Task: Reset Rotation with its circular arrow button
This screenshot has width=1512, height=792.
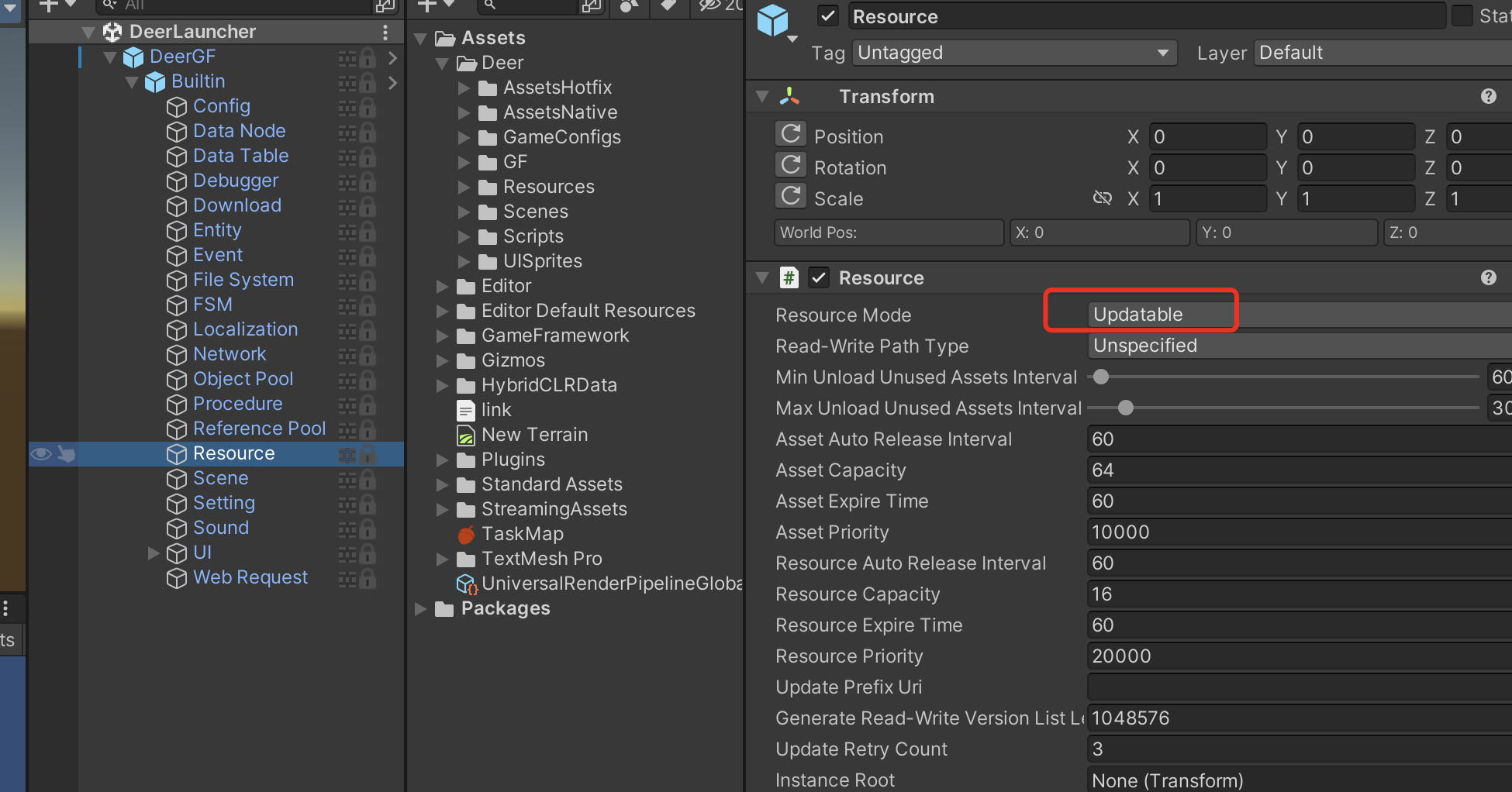Action: [x=791, y=166]
